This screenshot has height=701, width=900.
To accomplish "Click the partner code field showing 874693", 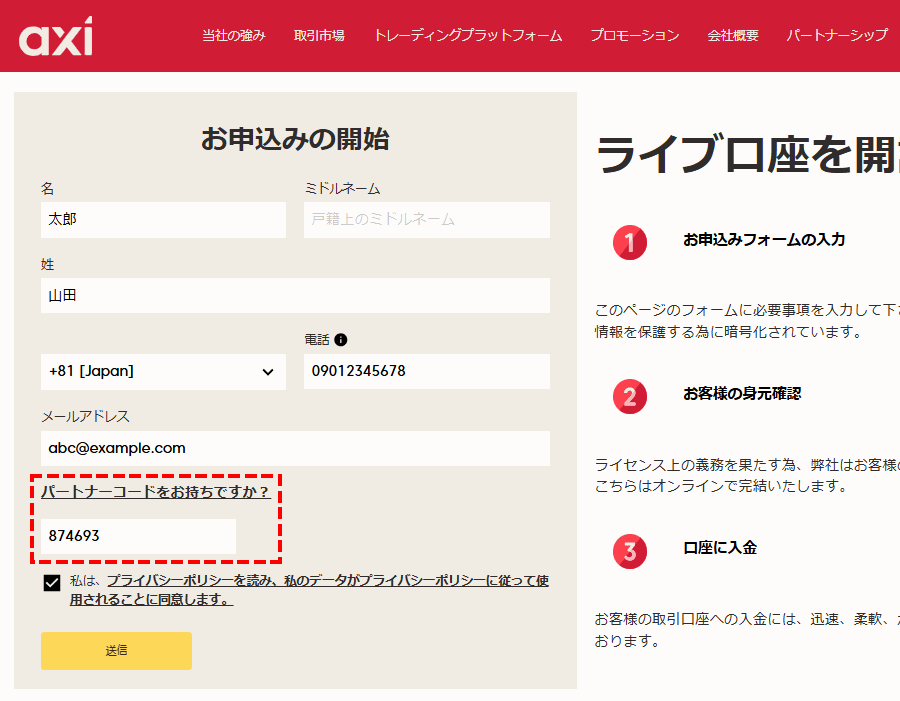I will [x=138, y=536].
